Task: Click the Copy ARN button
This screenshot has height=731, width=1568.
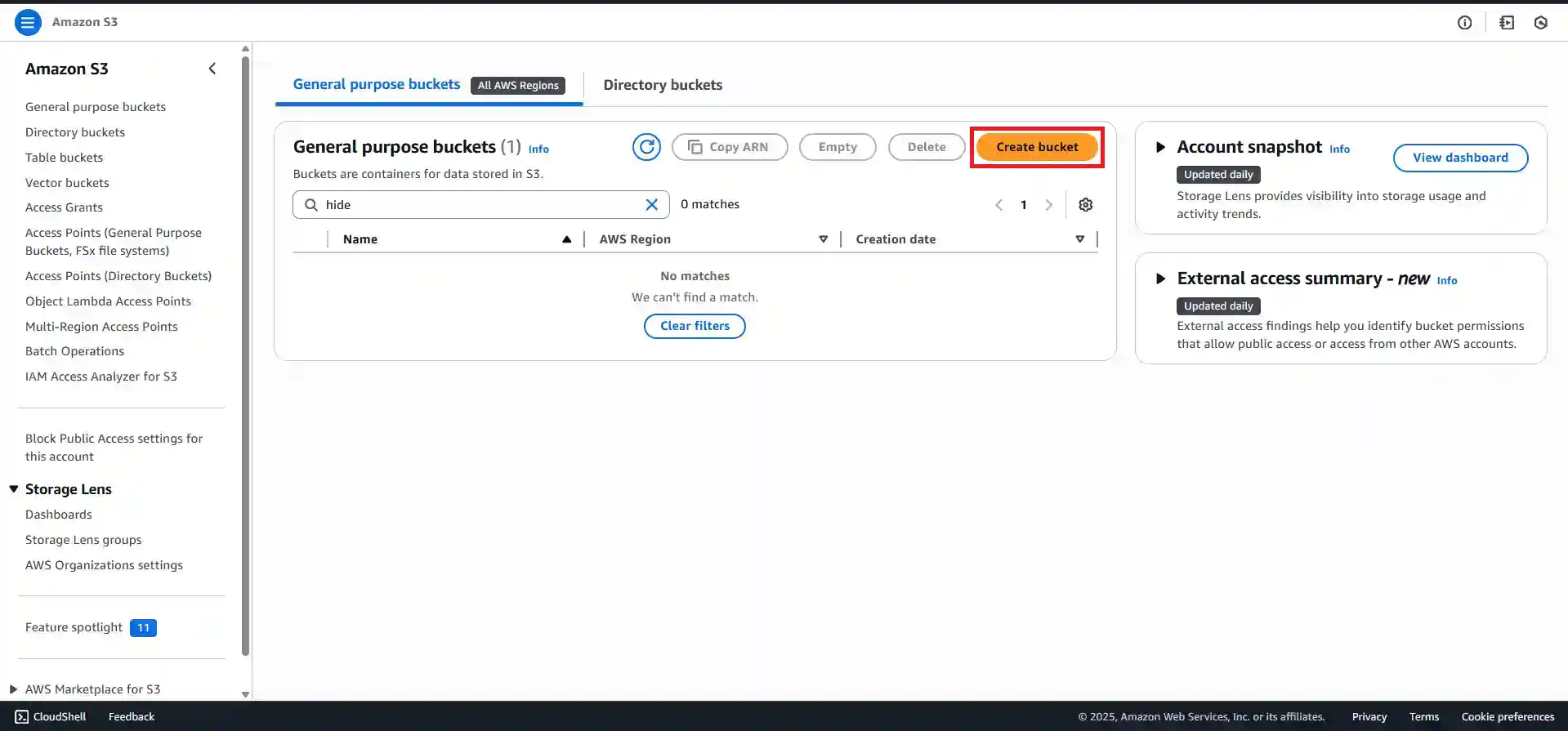Action: coord(730,147)
